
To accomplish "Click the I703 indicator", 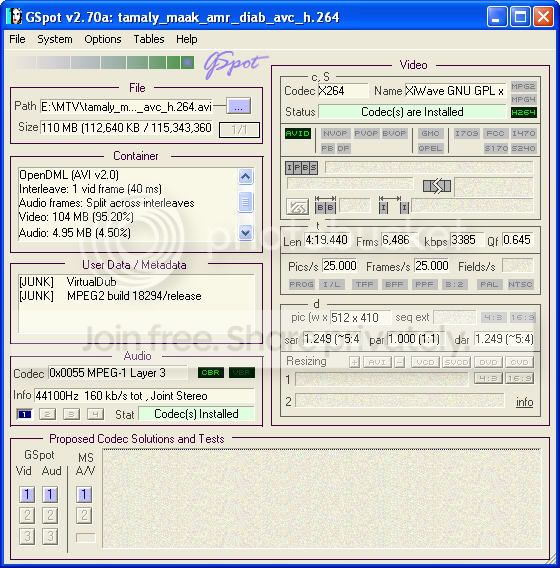I will (x=467, y=133).
